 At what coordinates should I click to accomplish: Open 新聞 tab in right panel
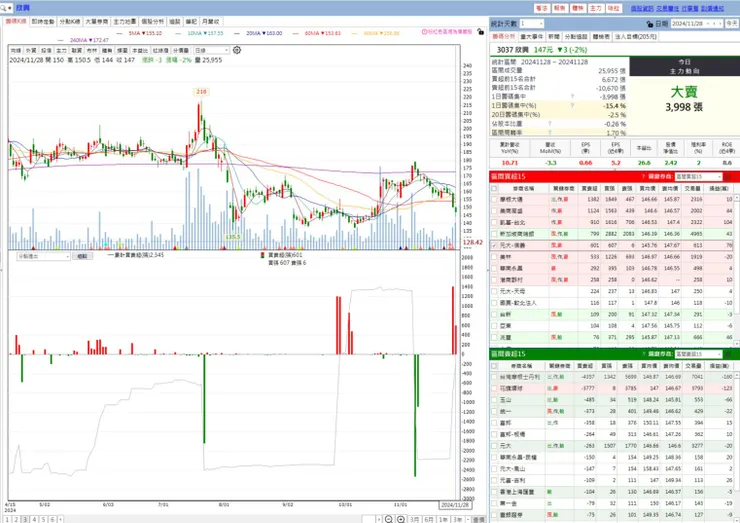pos(554,36)
